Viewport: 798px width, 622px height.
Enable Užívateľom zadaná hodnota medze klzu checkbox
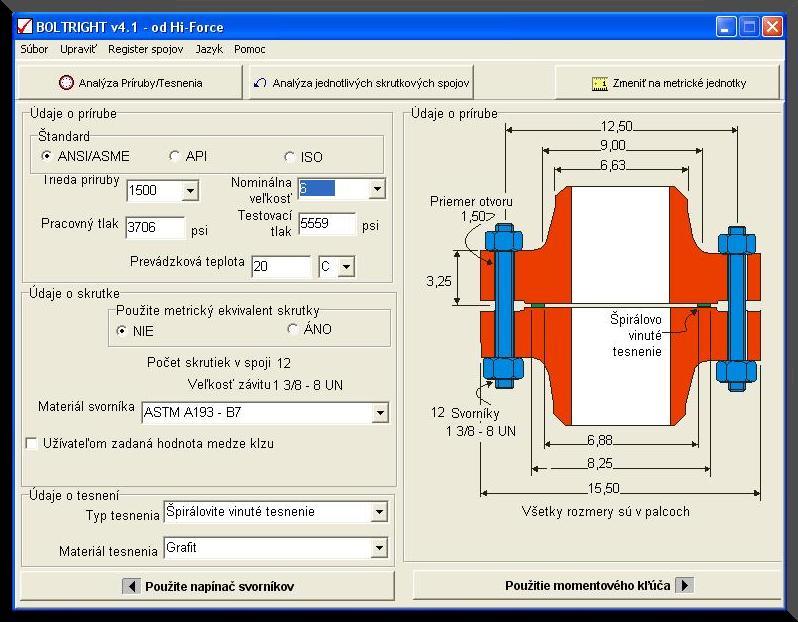click(x=31, y=443)
